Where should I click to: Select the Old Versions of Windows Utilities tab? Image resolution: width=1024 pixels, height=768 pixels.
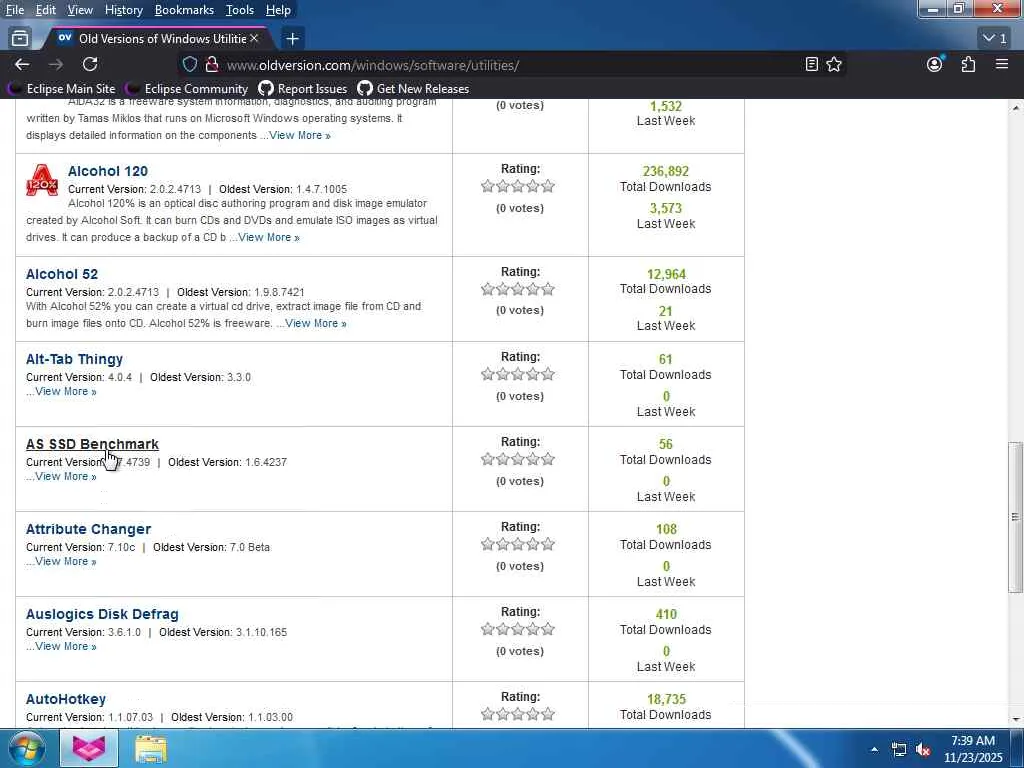157,39
